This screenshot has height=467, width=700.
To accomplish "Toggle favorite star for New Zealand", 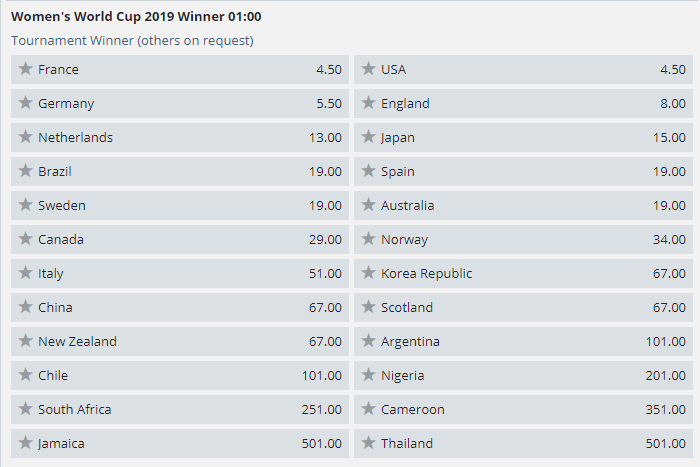I will (x=25, y=341).
